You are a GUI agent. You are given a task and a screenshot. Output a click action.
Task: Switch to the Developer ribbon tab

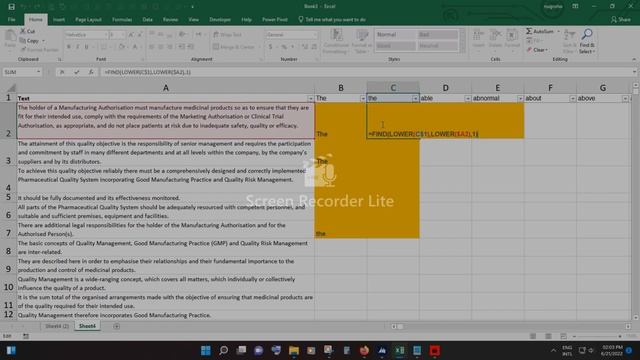(220, 20)
